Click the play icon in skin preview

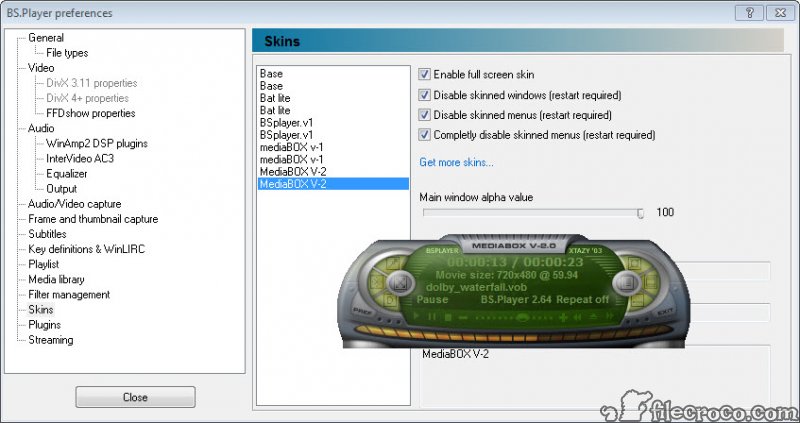coord(417,317)
